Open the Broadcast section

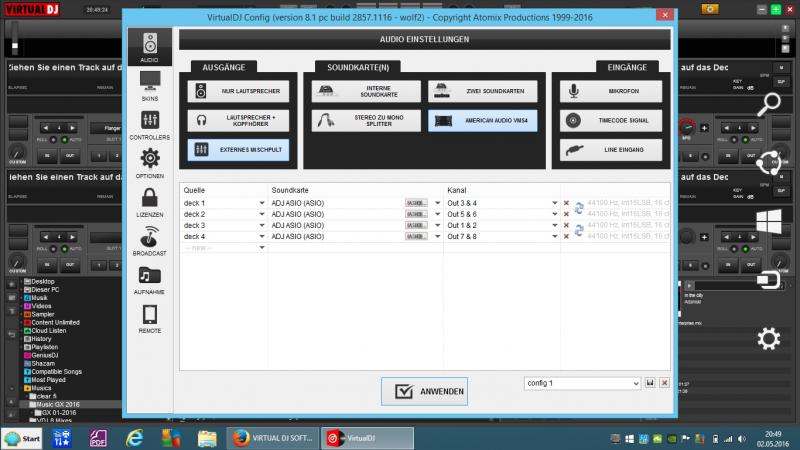pyautogui.click(x=149, y=241)
